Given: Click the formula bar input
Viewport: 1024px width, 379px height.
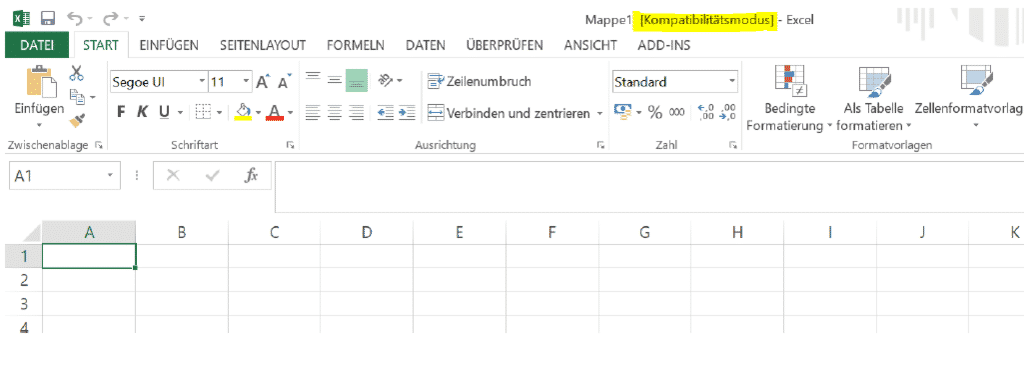Looking at the screenshot, I should [649, 187].
